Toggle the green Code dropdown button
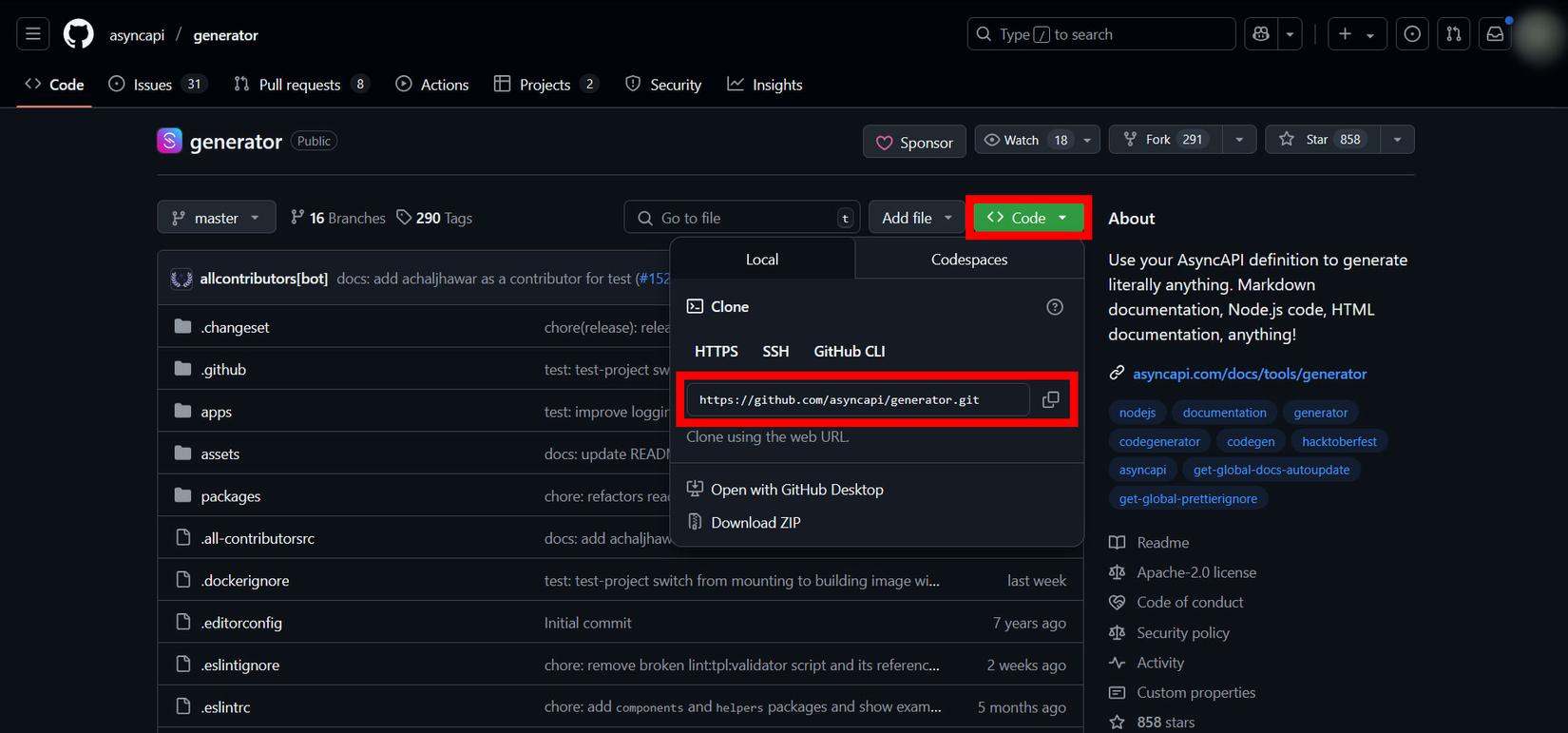The width and height of the screenshot is (1568, 733). click(1028, 218)
